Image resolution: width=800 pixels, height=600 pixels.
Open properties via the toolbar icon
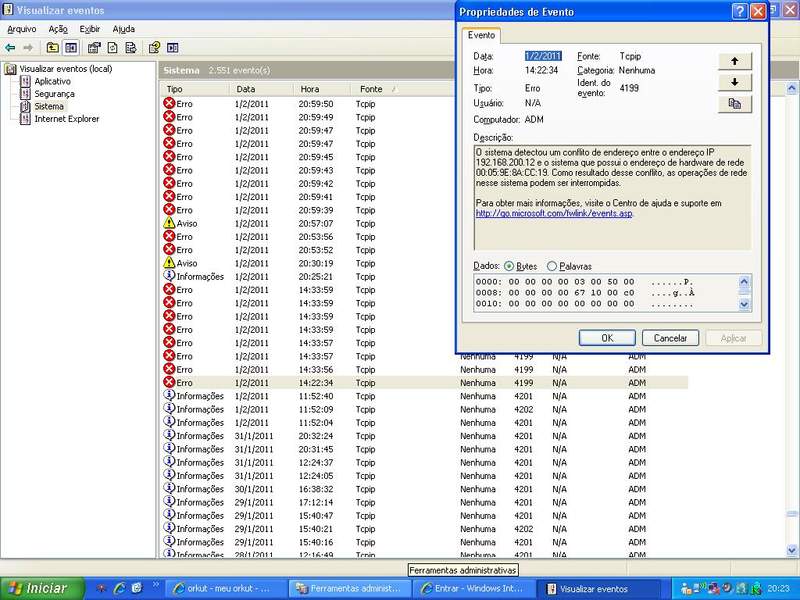[x=94, y=48]
